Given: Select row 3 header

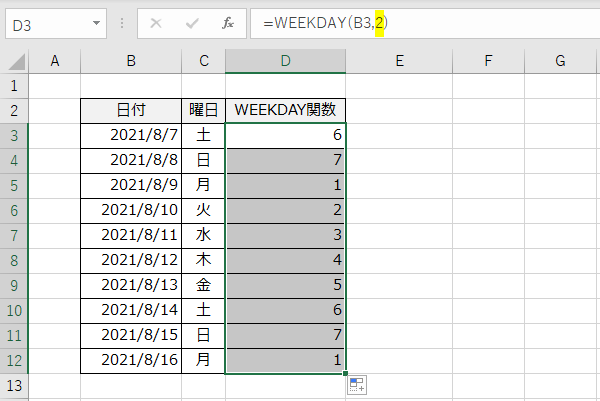Looking at the screenshot, I should point(14,135).
